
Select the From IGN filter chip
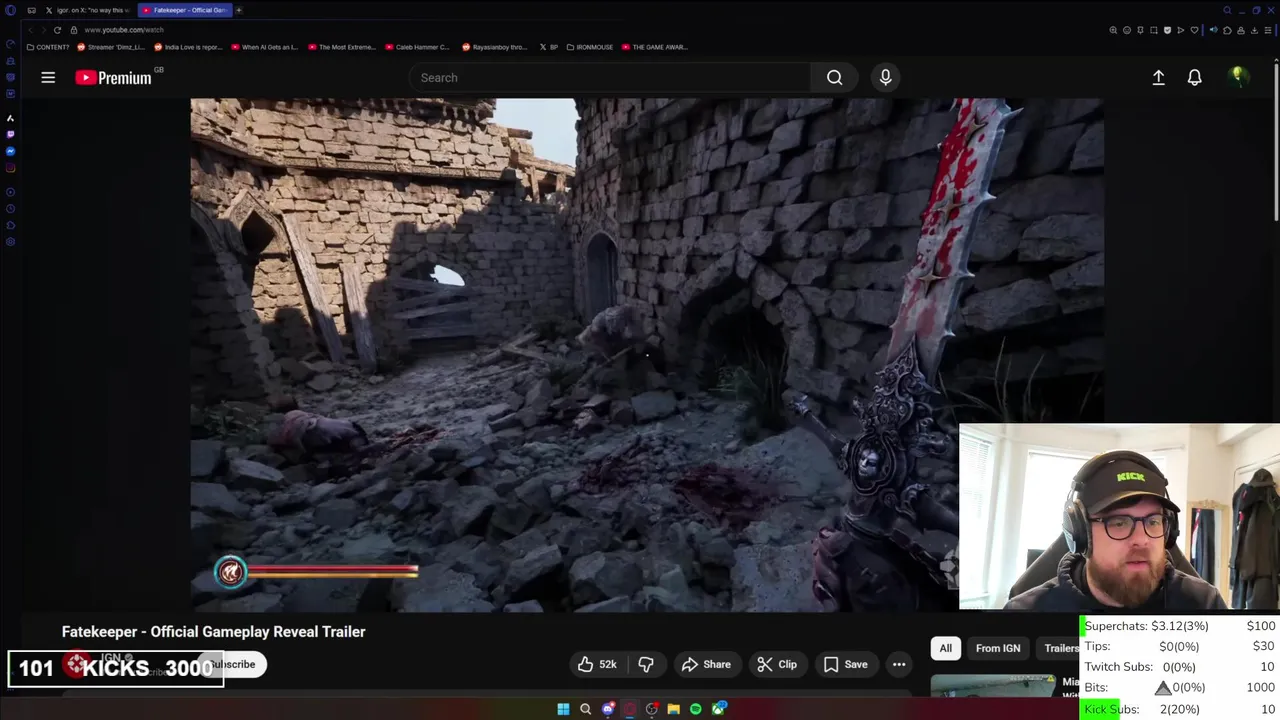pos(998,648)
